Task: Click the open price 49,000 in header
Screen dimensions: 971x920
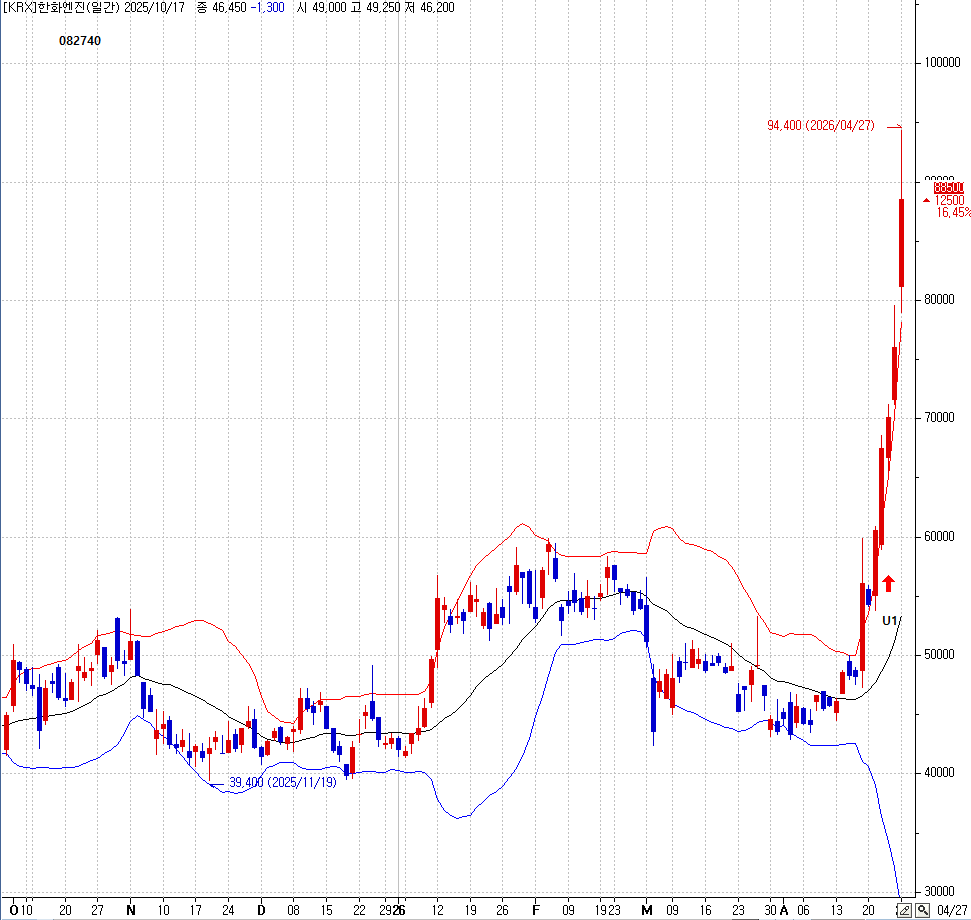Action: pos(329,7)
